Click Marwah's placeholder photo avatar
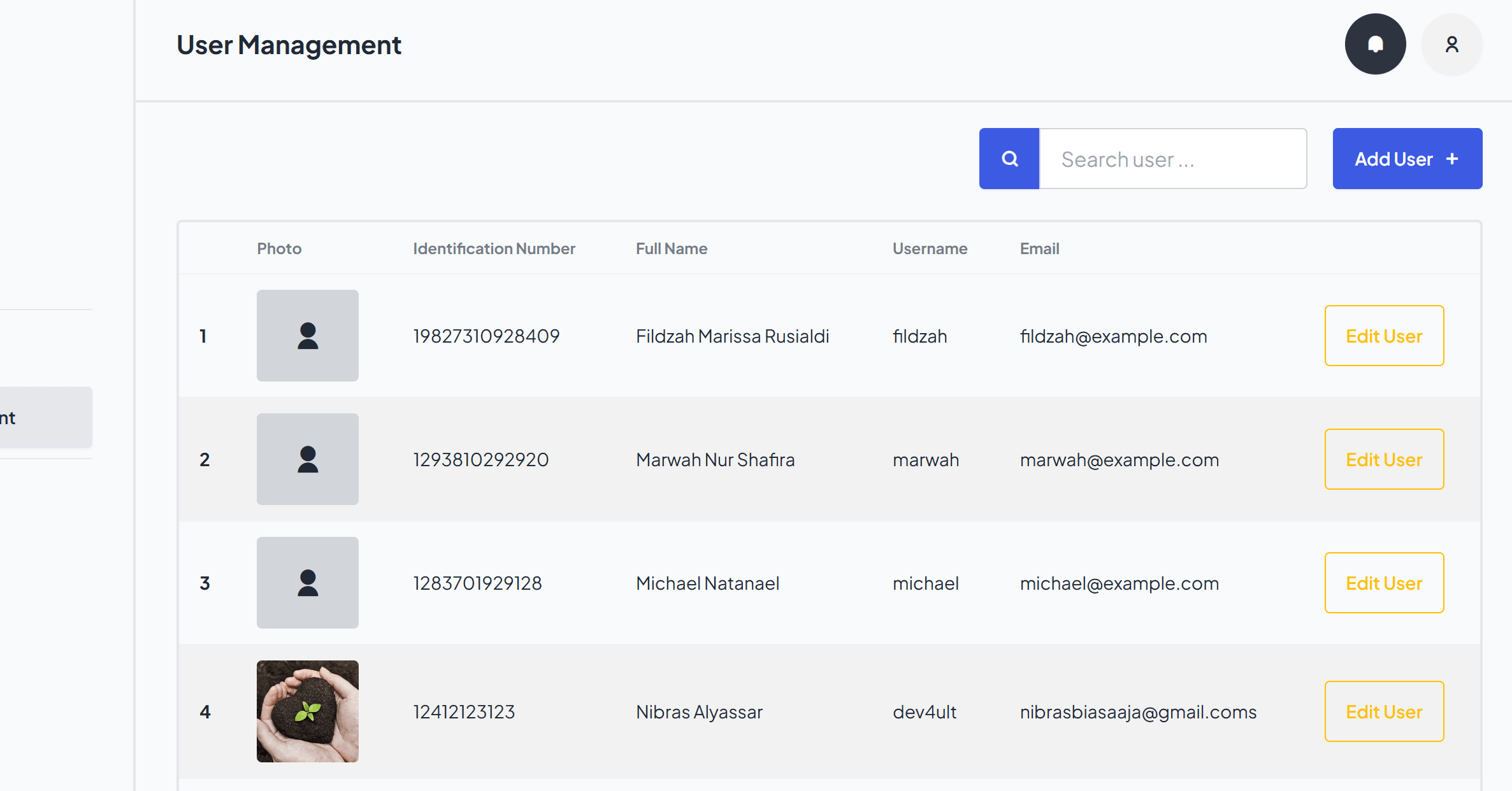1512x791 pixels. point(308,459)
